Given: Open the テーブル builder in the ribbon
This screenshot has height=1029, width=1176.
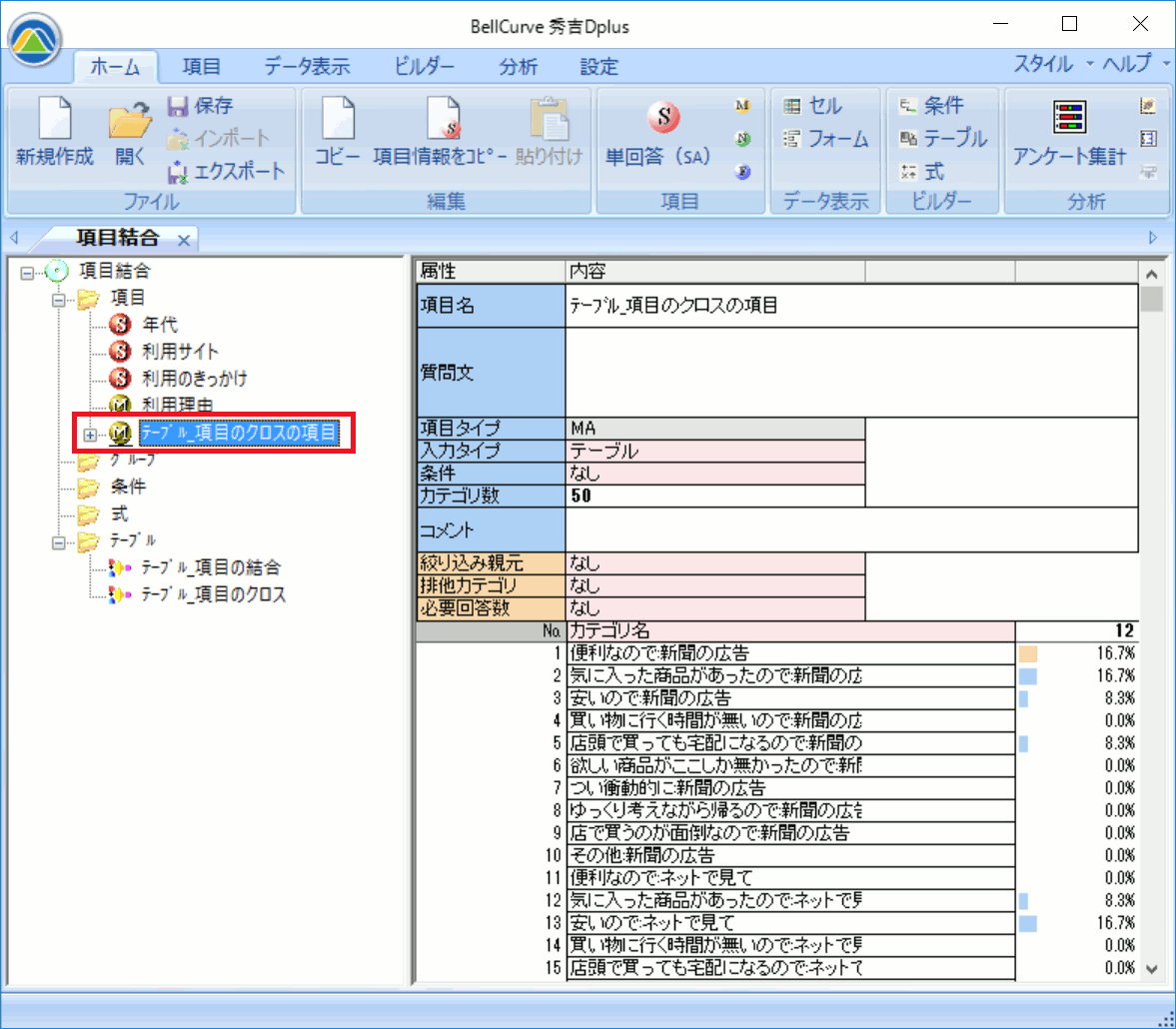Looking at the screenshot, I should [x=943, y=139].
